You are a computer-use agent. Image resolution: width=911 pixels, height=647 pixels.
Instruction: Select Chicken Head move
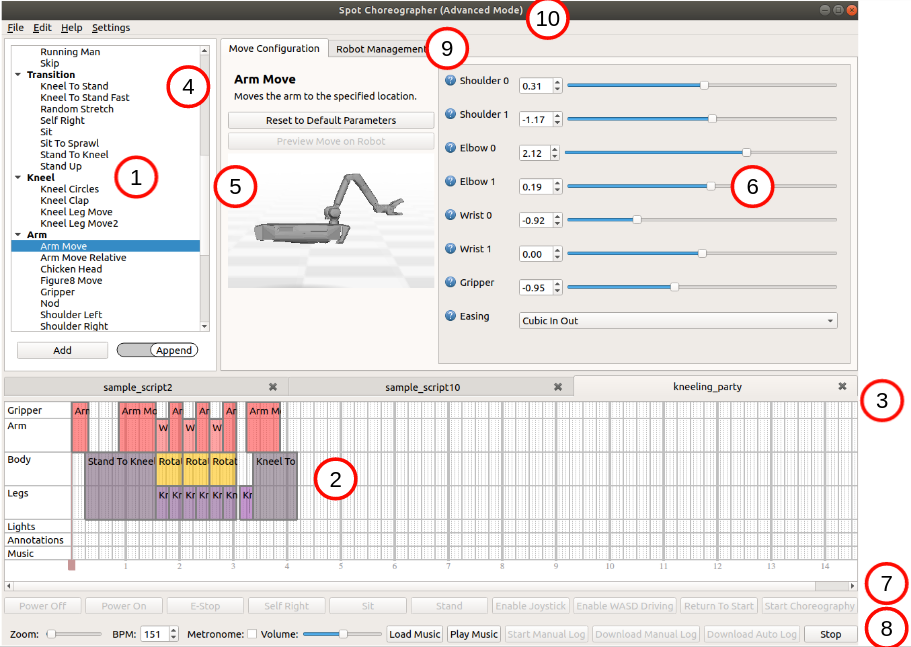pos(71,269)
